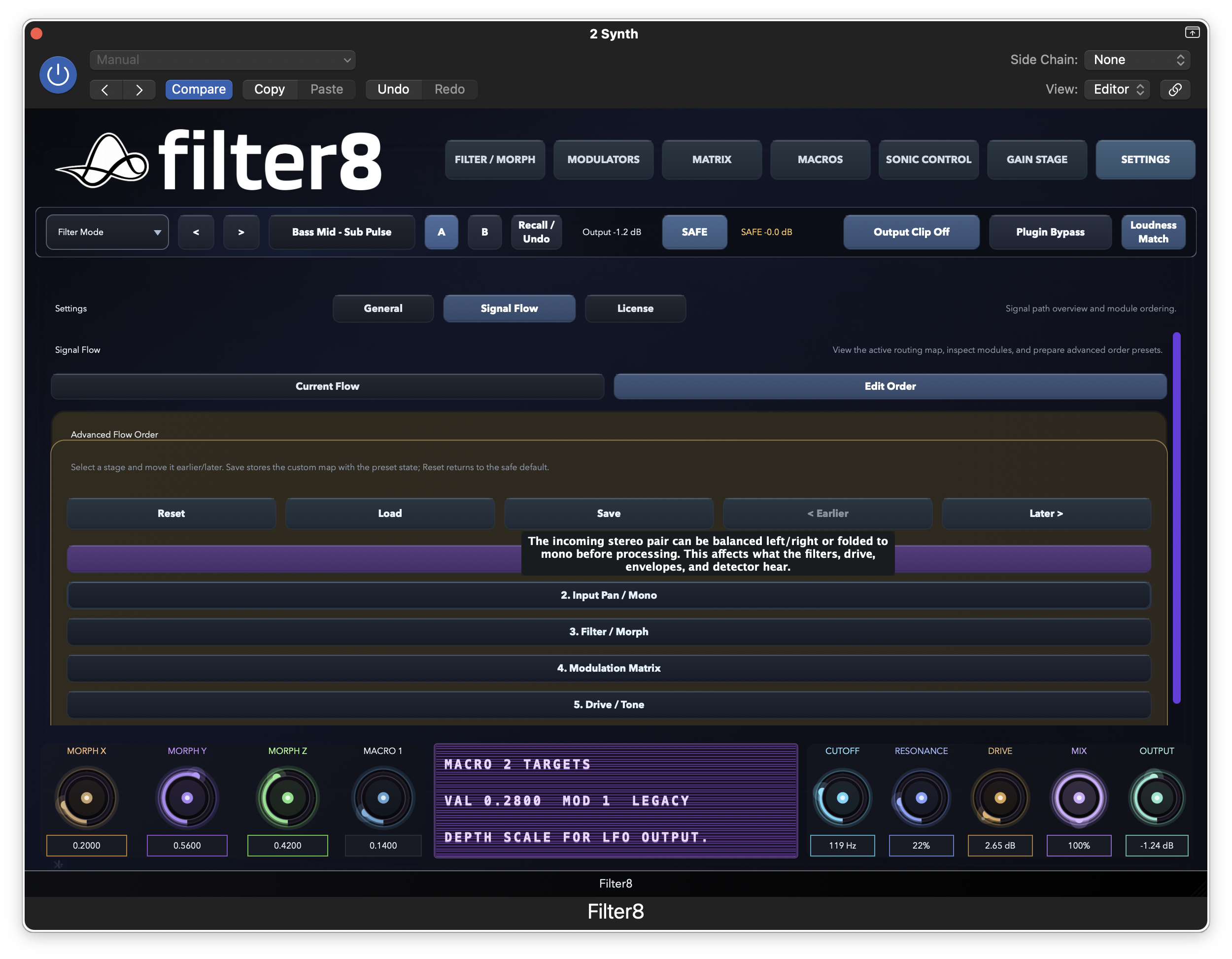Click the Bass Mid - Sub Pulse preset name
The image size is (1232, 959).
pos(342,232)
